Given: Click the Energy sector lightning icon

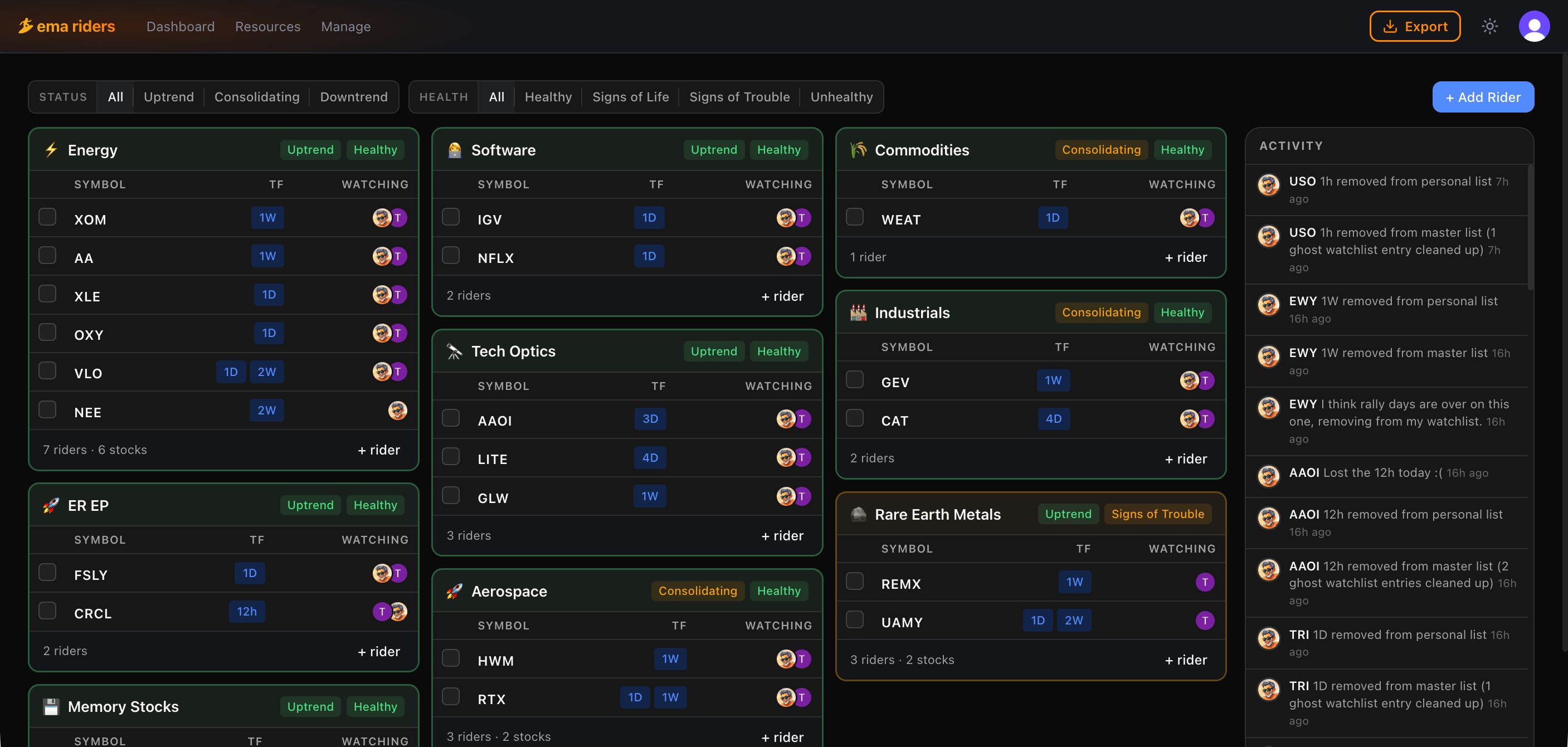Looking at the screenshot, I should [51, 150].
